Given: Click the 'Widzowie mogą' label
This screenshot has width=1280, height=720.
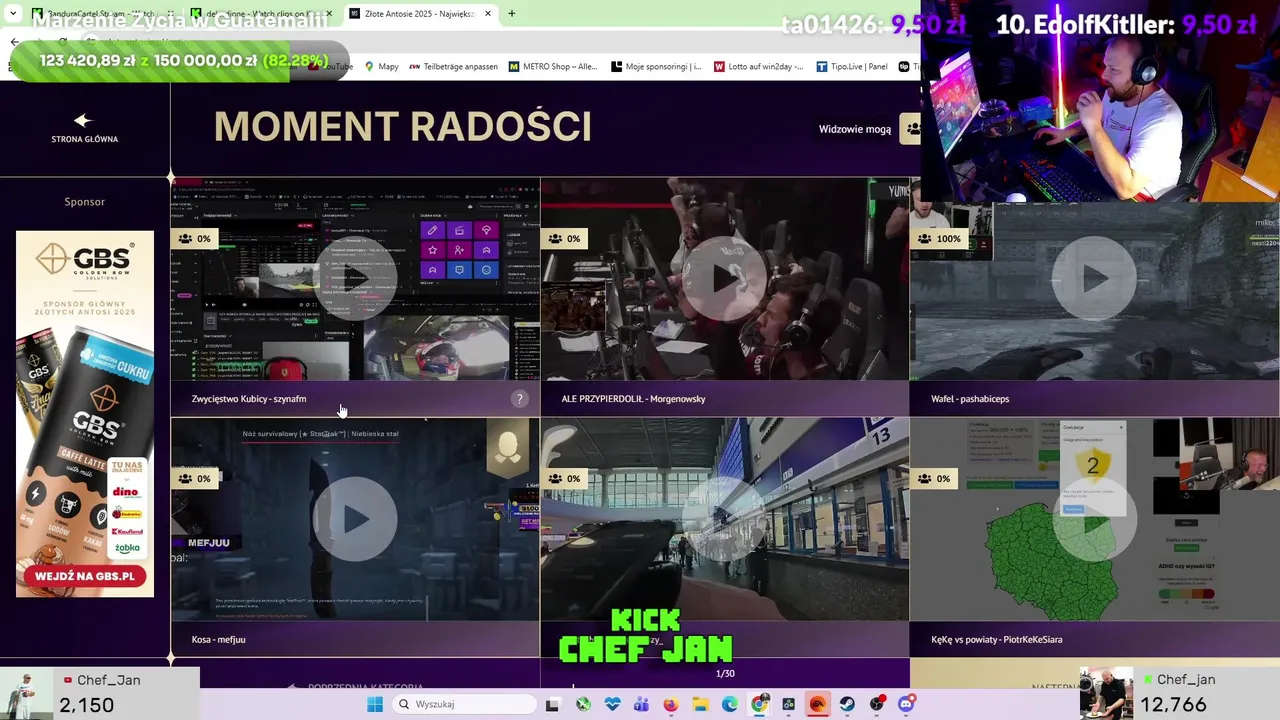Looking at the screenshot, I should click(855, 129).
